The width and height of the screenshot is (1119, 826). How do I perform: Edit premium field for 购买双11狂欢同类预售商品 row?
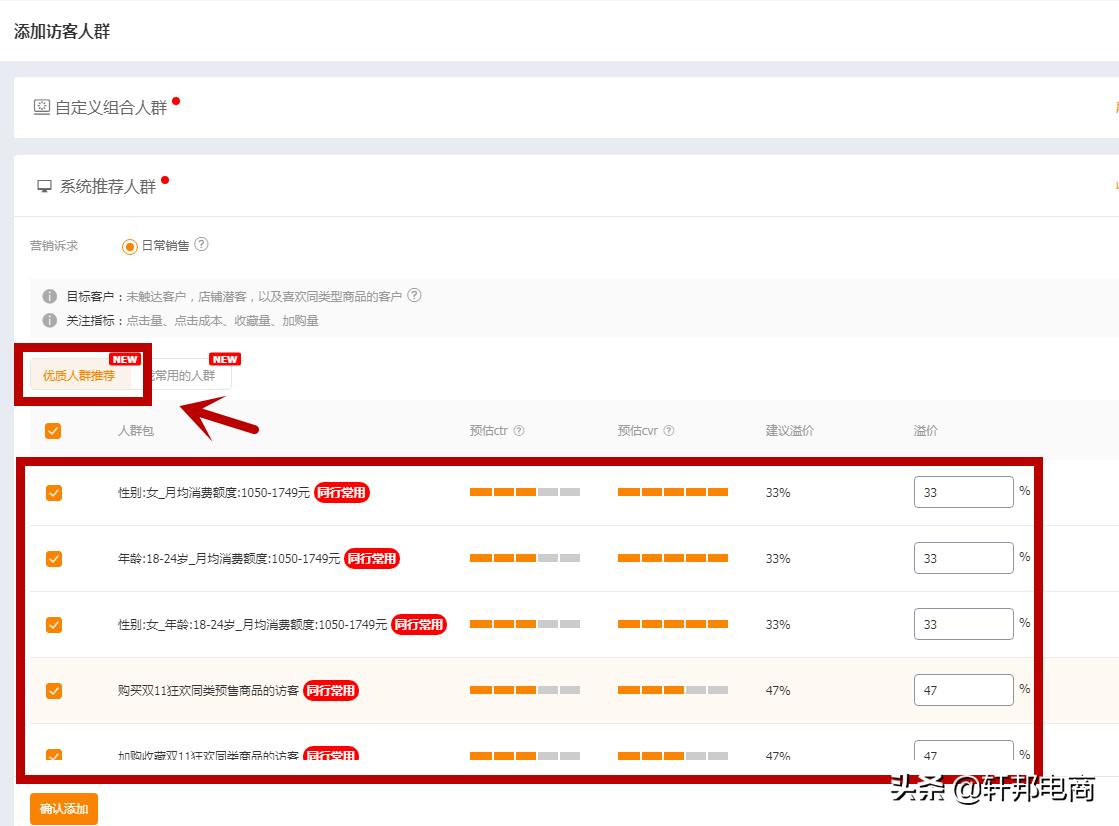click(963, 690)
